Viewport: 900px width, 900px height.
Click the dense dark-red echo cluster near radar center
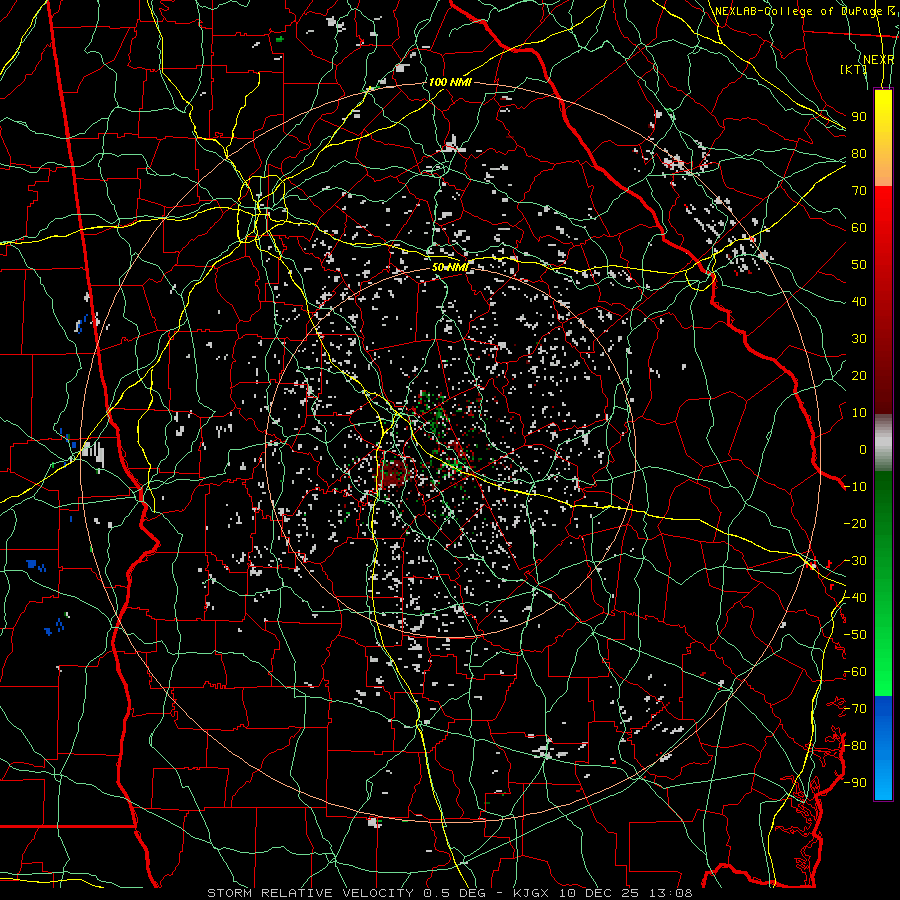[392, 472]
